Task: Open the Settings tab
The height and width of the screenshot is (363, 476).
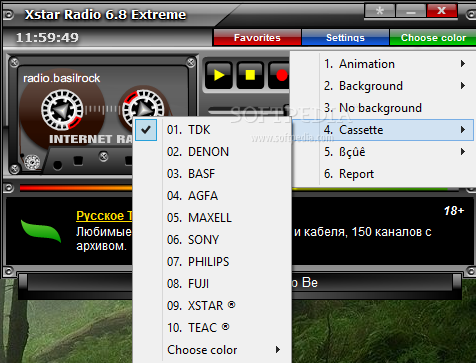Action: coord(345,38)
